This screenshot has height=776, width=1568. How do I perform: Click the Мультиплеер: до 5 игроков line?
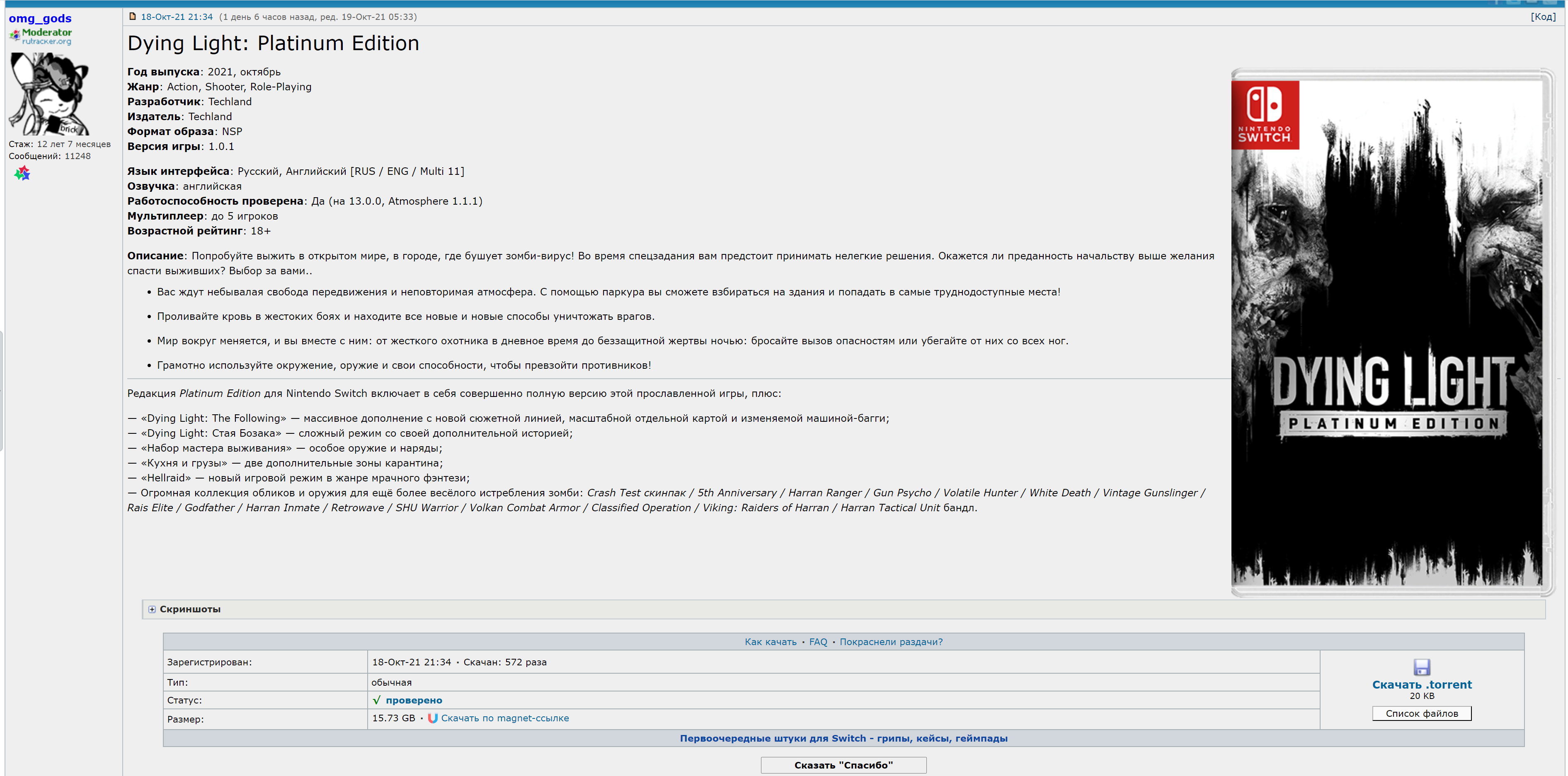[203, 216]
